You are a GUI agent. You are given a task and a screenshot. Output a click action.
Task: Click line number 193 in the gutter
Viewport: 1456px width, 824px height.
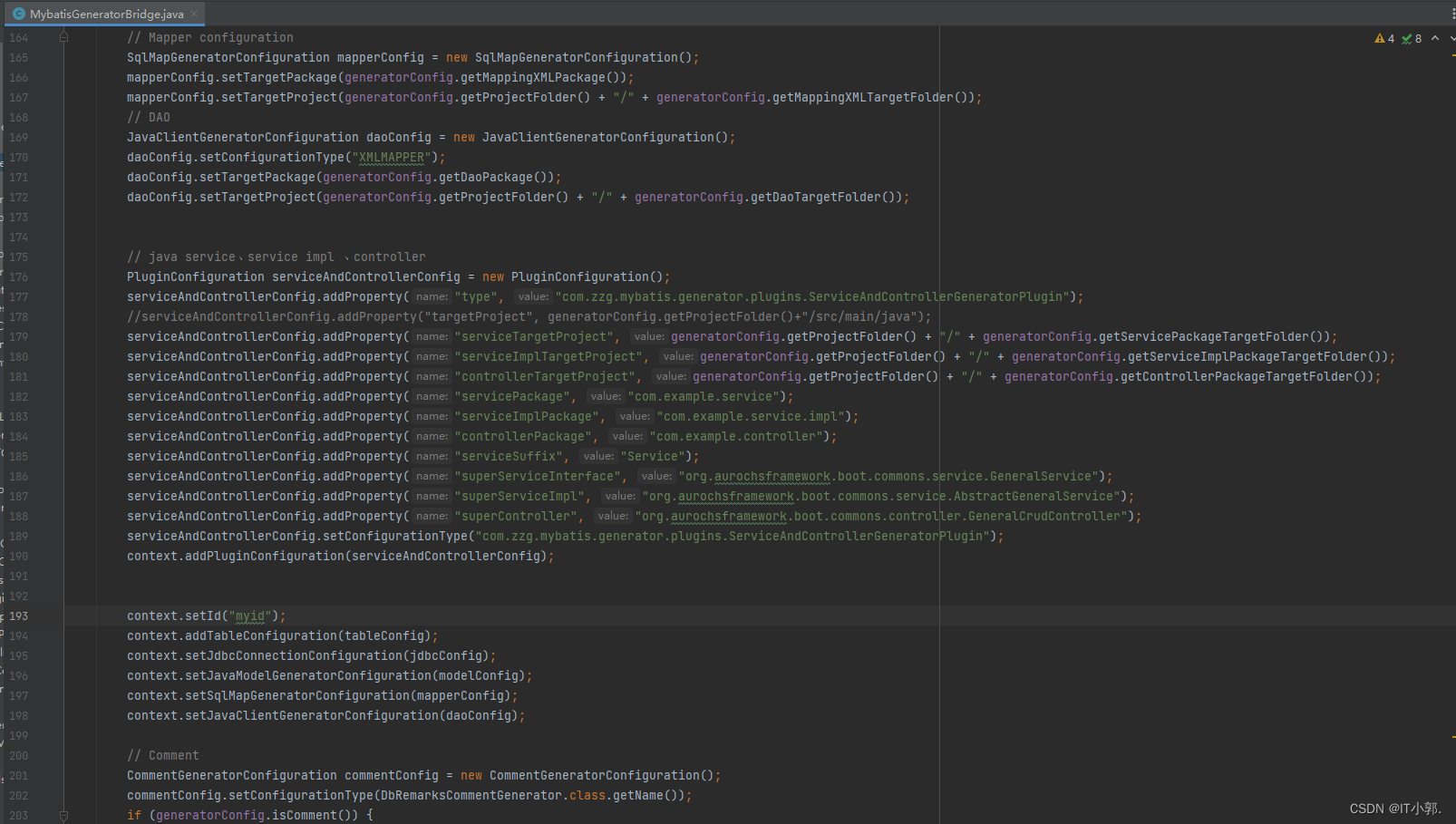(19, 616)
